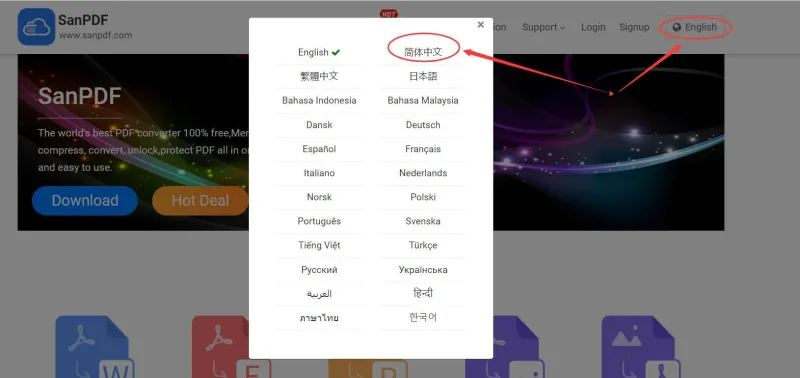
Task: Select the Korean 한국어 language option
Action: [423, 318]
